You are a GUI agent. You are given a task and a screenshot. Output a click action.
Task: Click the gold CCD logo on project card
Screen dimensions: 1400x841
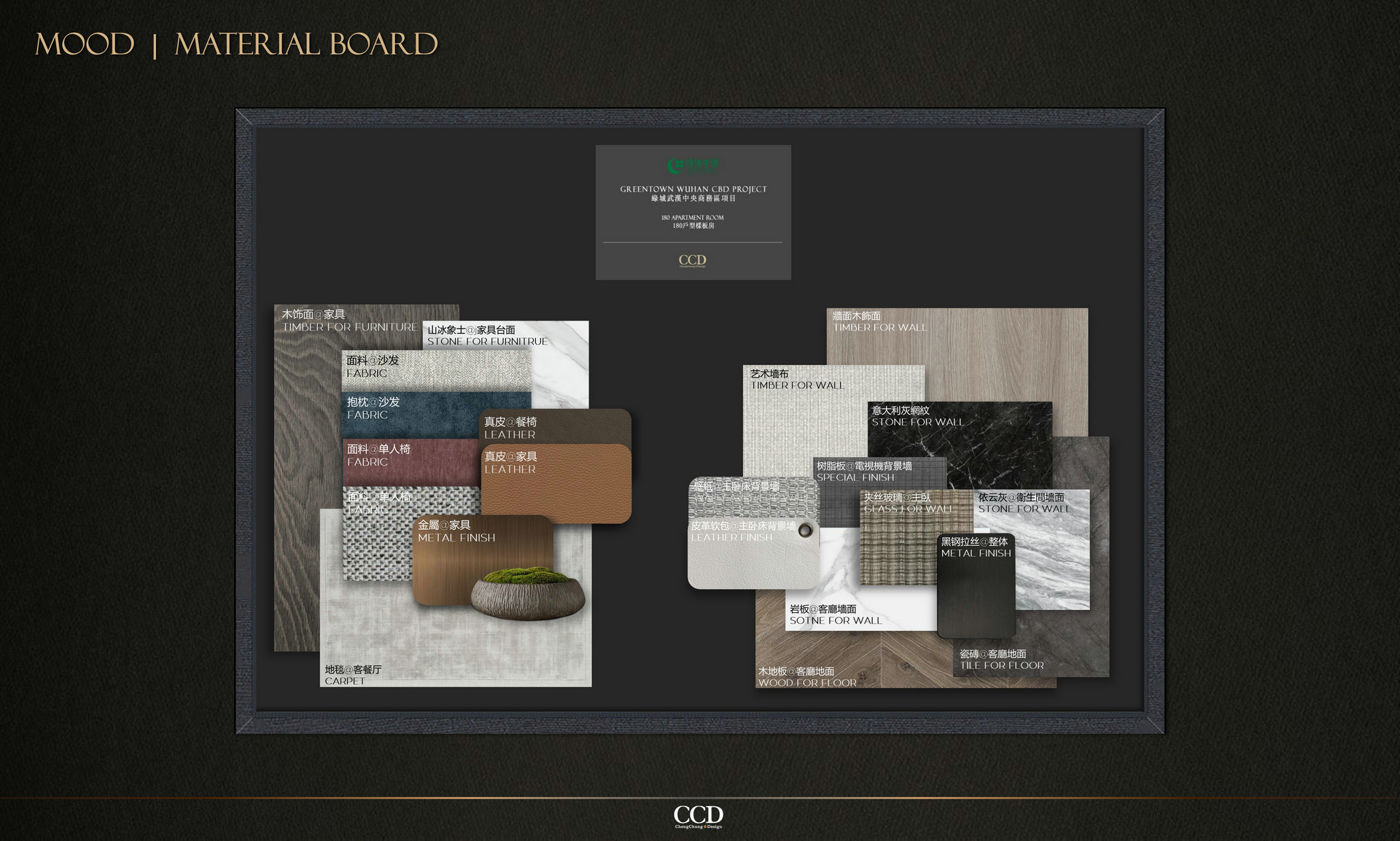(x=692, y=260)
